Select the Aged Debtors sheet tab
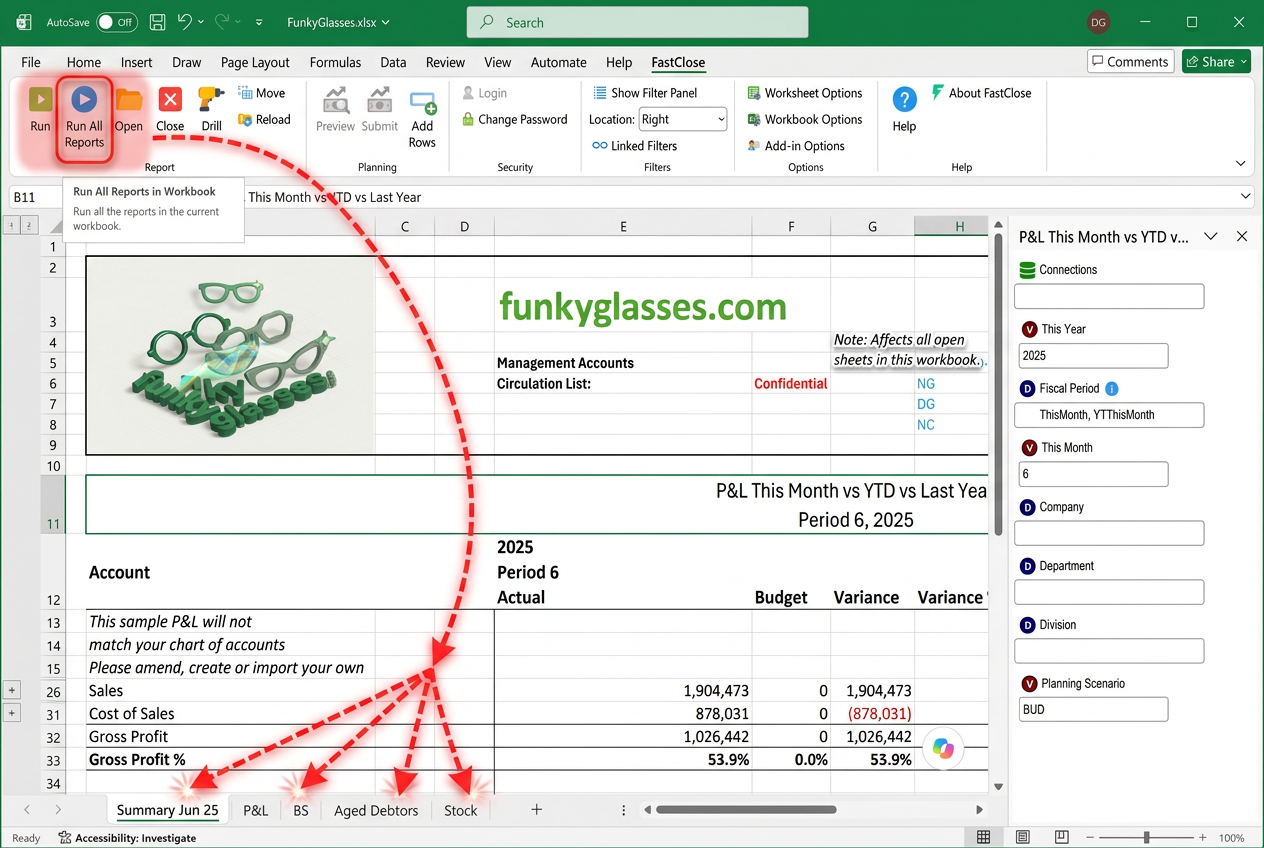The height and width of the screenshot is (848, 1264). [376, 810]
